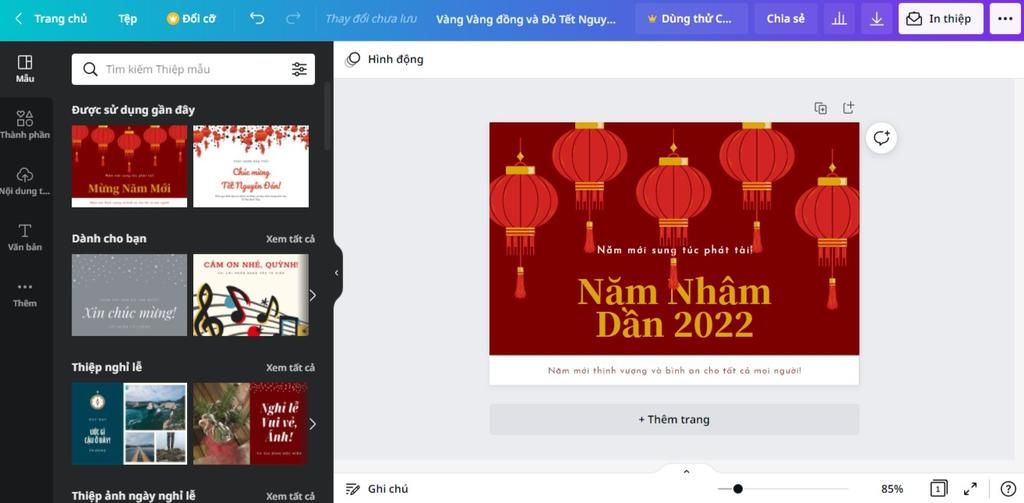Click search magnifier icon
The width and height of the screenshot is (1024, 503).
pos(90,69)
